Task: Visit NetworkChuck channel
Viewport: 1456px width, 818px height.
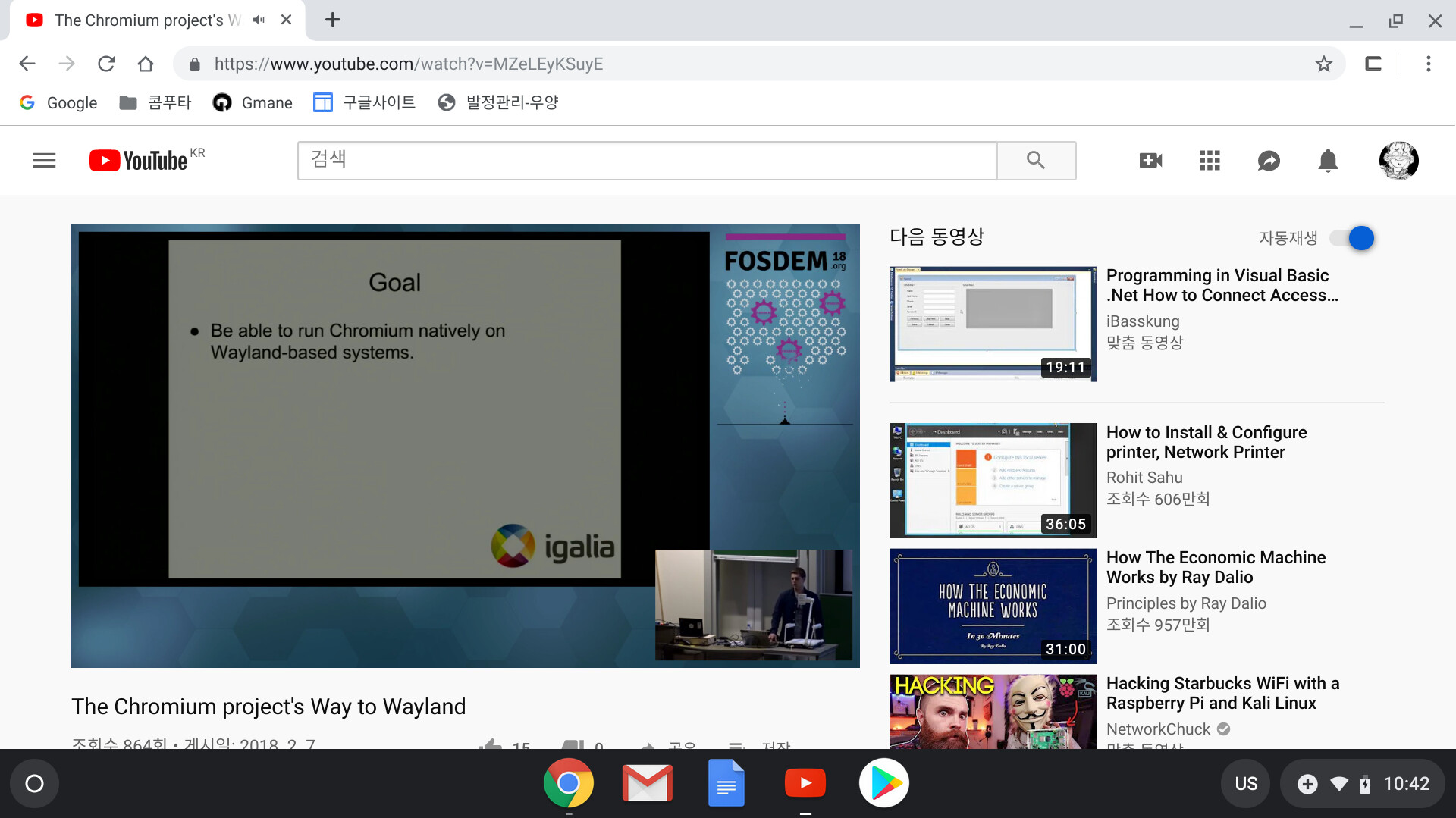Action: coord(1158,729)
